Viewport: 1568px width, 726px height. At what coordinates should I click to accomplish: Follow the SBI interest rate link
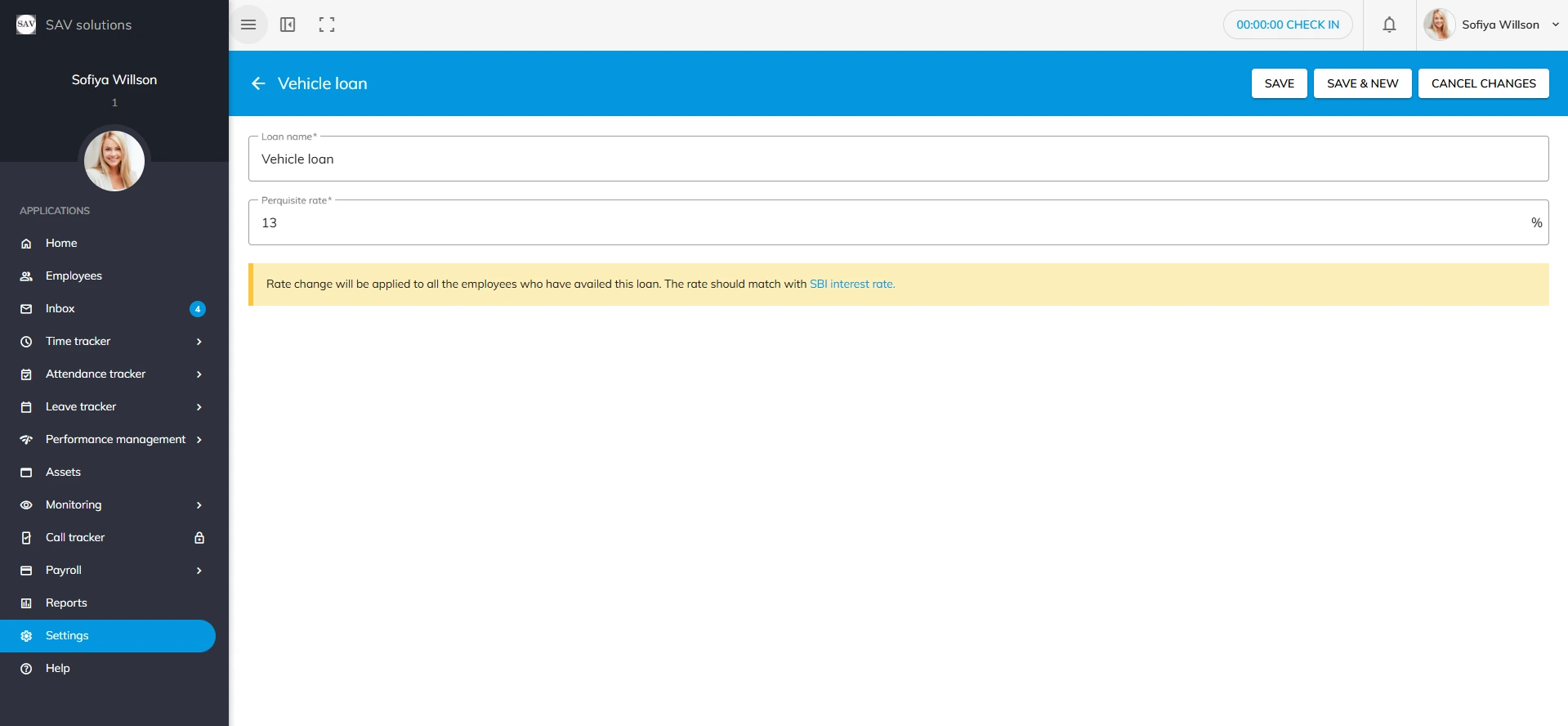851,285
